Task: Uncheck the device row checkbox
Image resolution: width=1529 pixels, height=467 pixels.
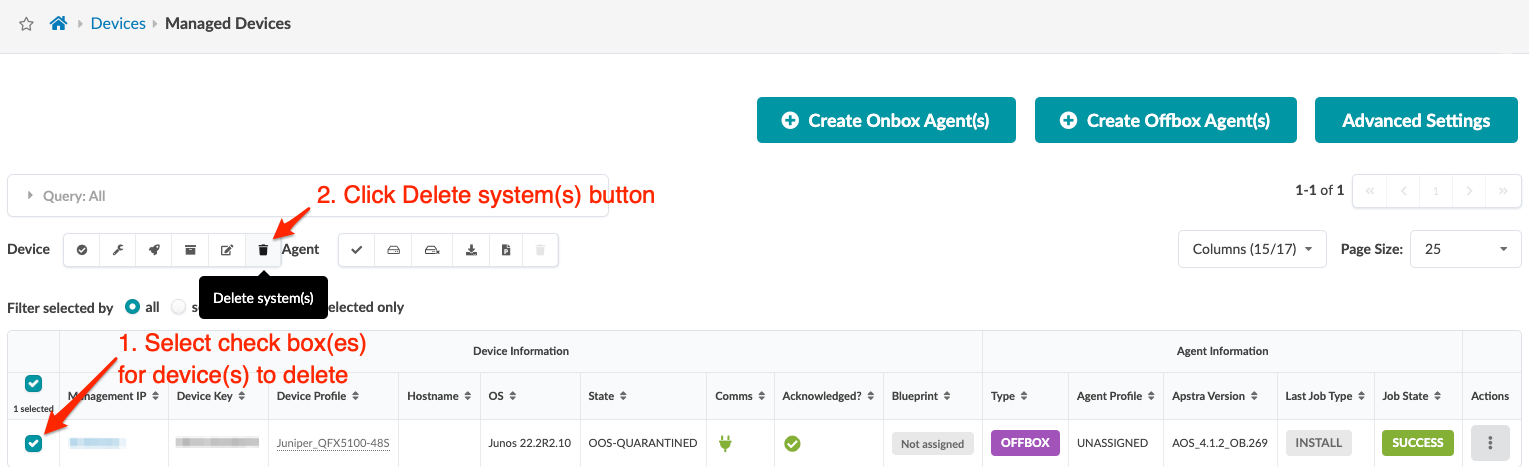Action: pos(34,443)
